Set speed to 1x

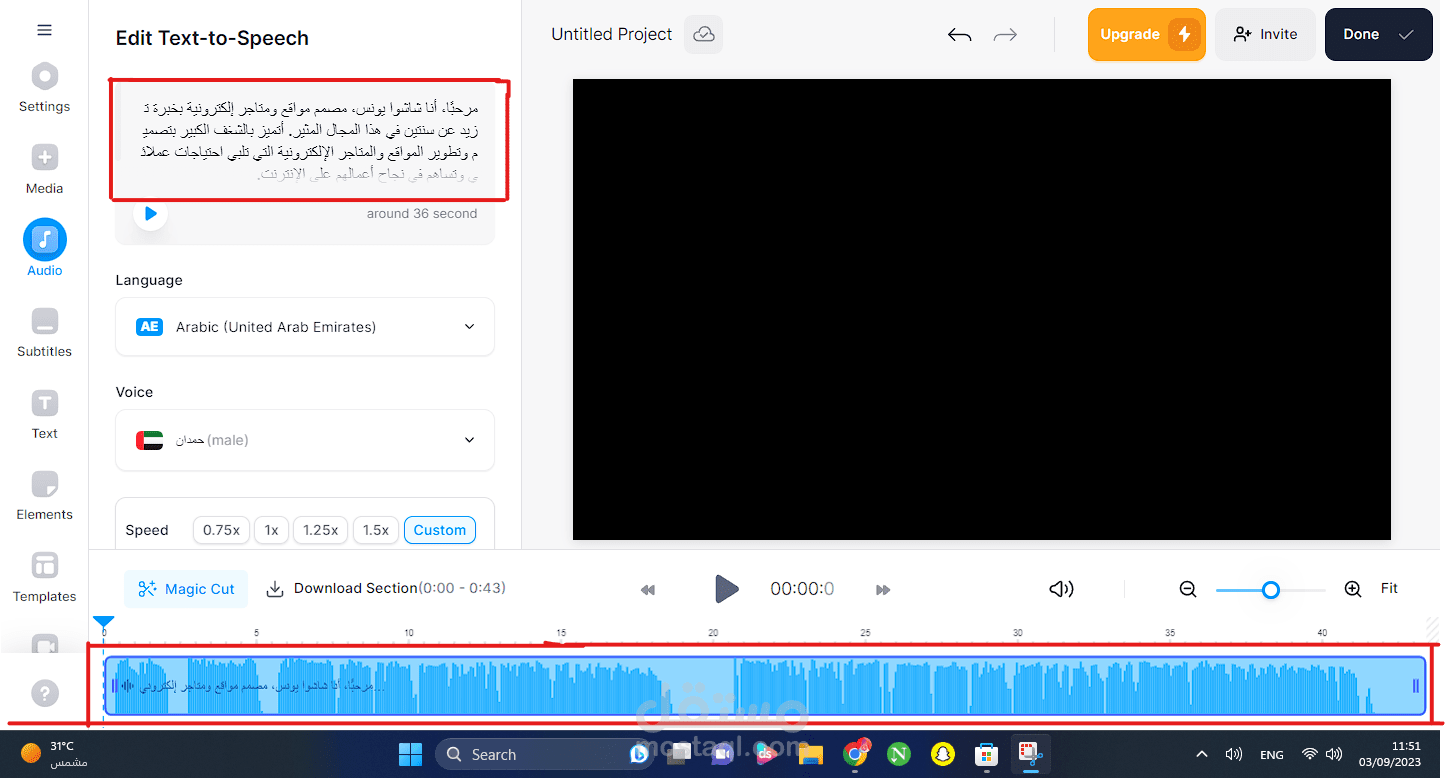point(271,530)
